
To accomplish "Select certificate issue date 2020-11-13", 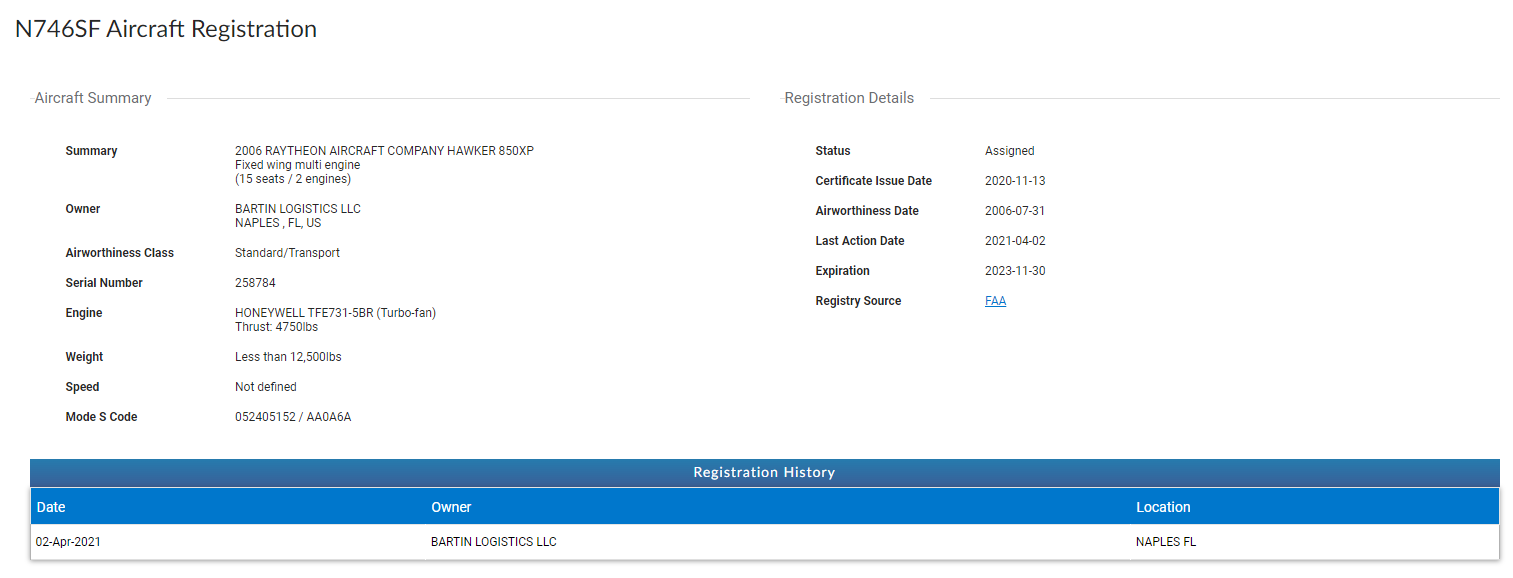I will pos(1015,181).
